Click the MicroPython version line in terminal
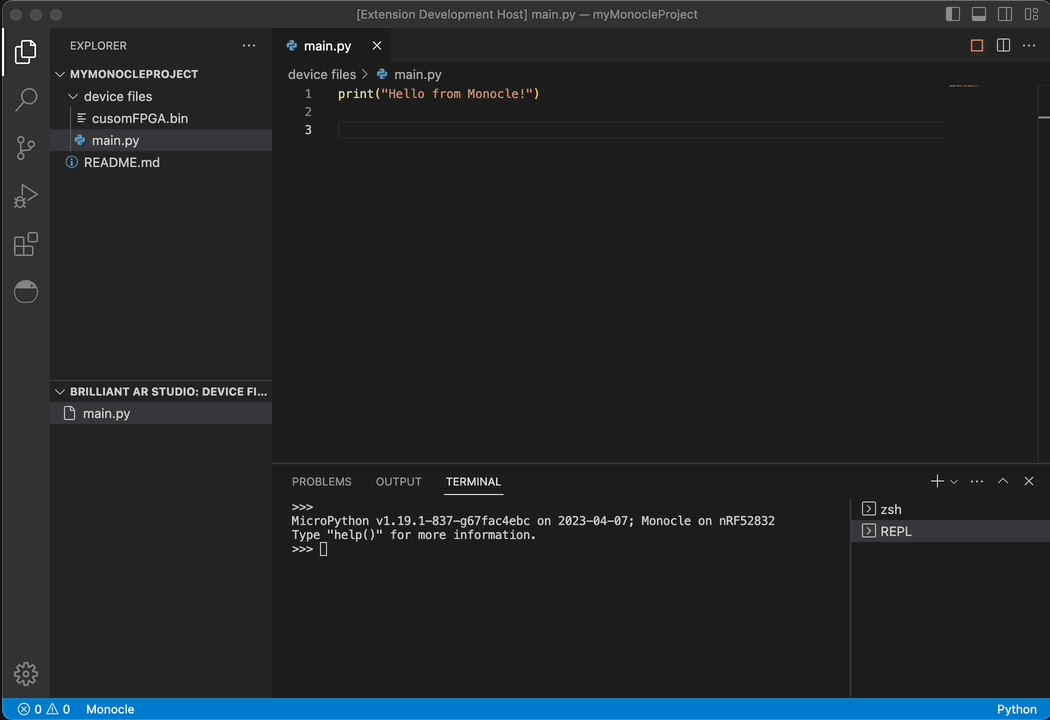The width and height of the screenshot is (1050, 720). coord(533,520)
